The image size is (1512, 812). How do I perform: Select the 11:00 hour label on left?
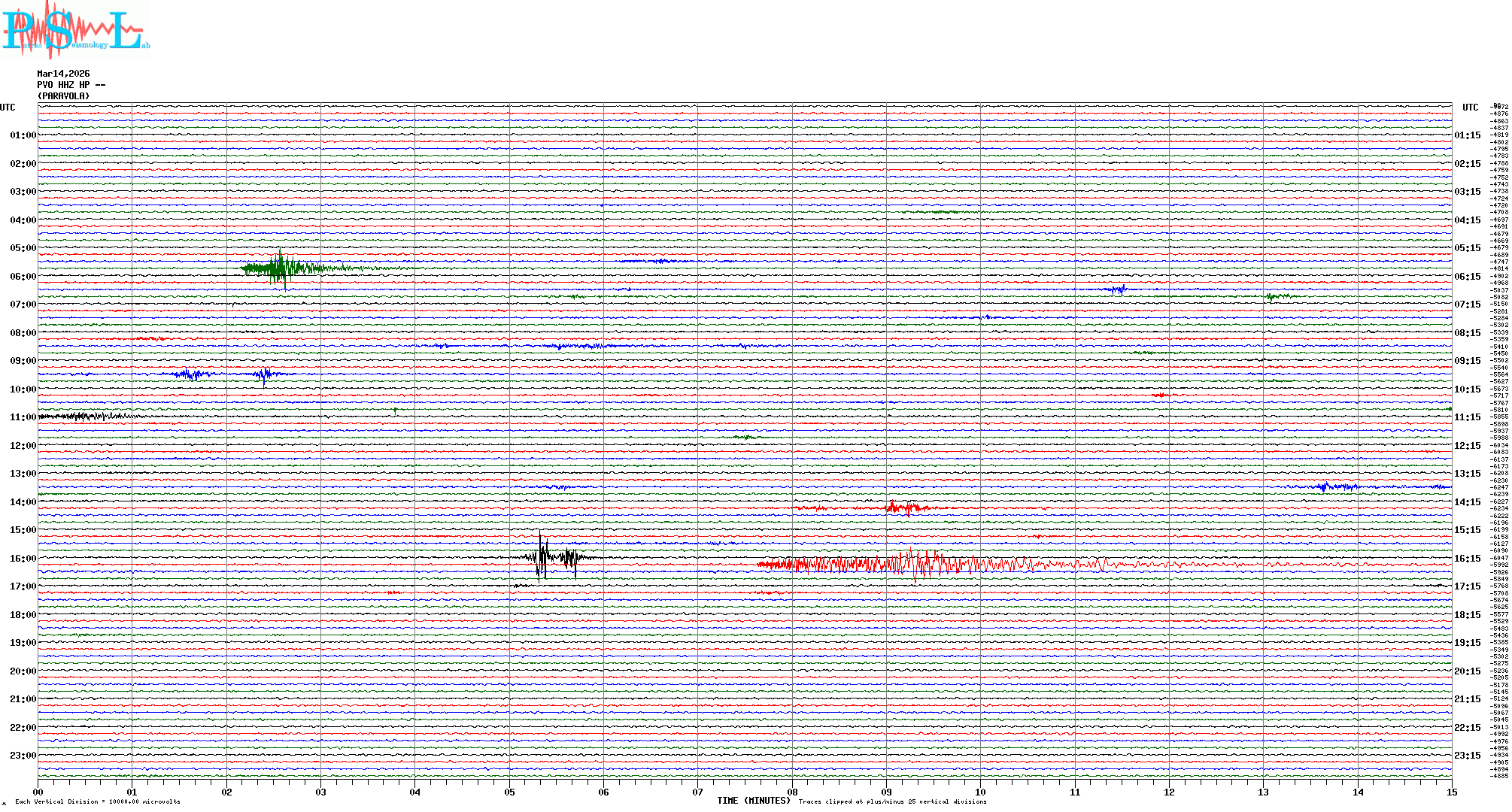pos(23,417)
